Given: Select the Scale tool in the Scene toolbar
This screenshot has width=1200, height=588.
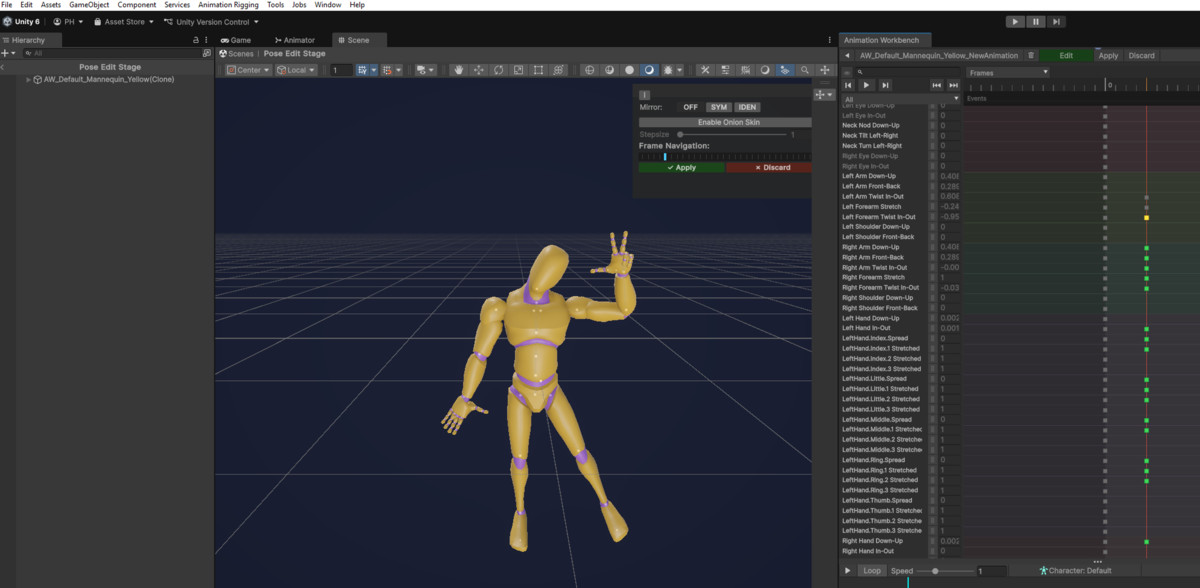Looking at the screenshot, I should (517, 69).
